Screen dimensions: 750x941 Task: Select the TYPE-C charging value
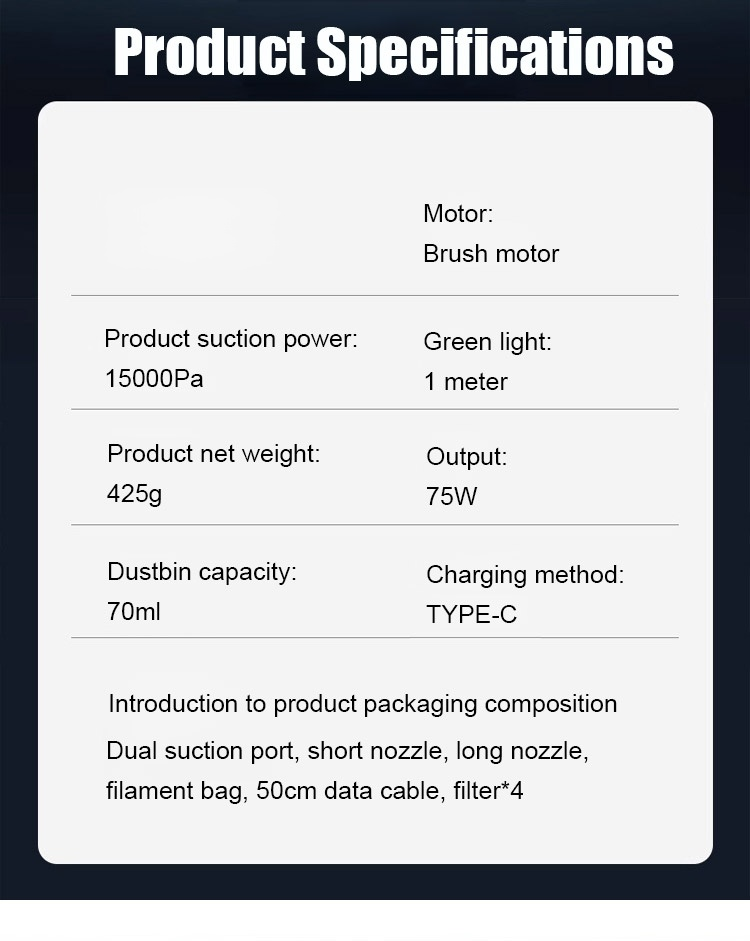(471, 615)
